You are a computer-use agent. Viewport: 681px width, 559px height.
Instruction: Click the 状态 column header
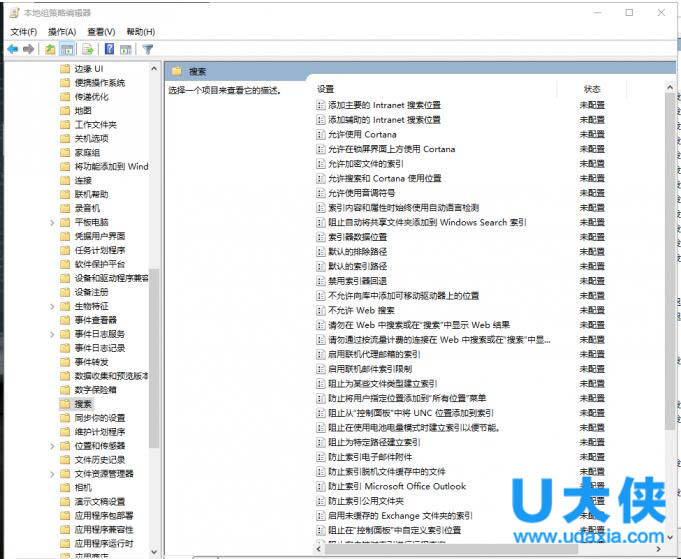coord(592,89)
